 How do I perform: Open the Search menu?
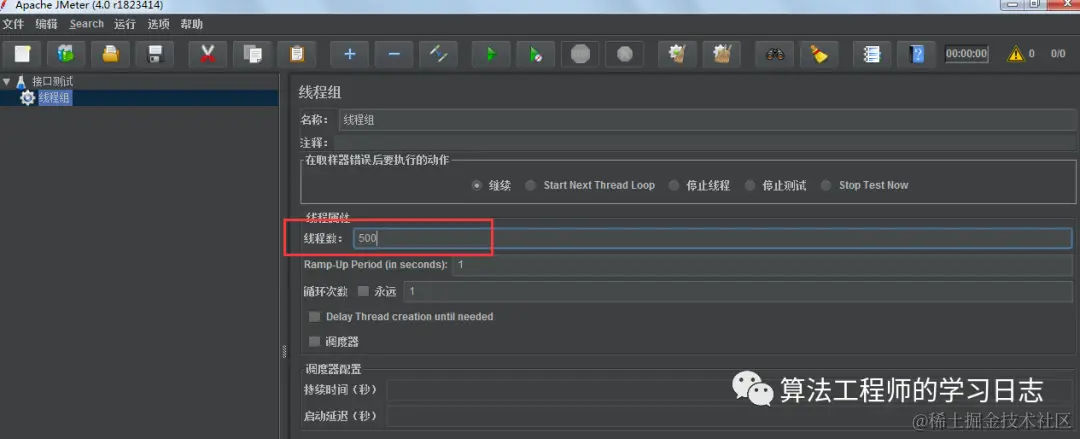87,24
